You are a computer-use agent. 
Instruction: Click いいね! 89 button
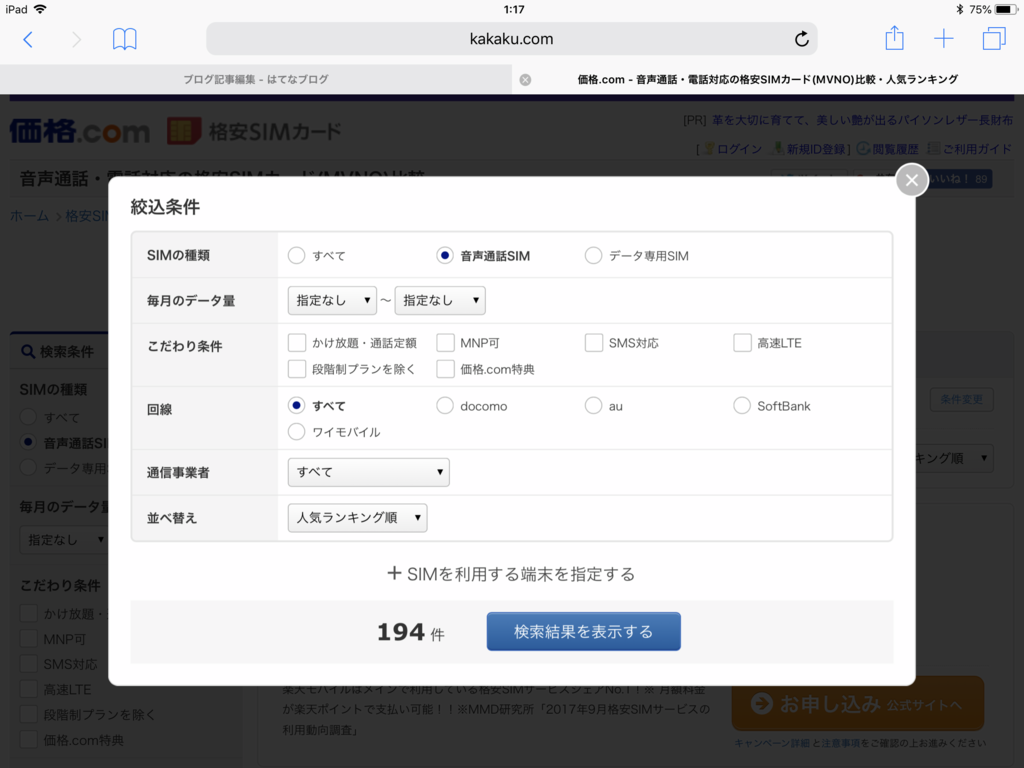coord(960,179)
